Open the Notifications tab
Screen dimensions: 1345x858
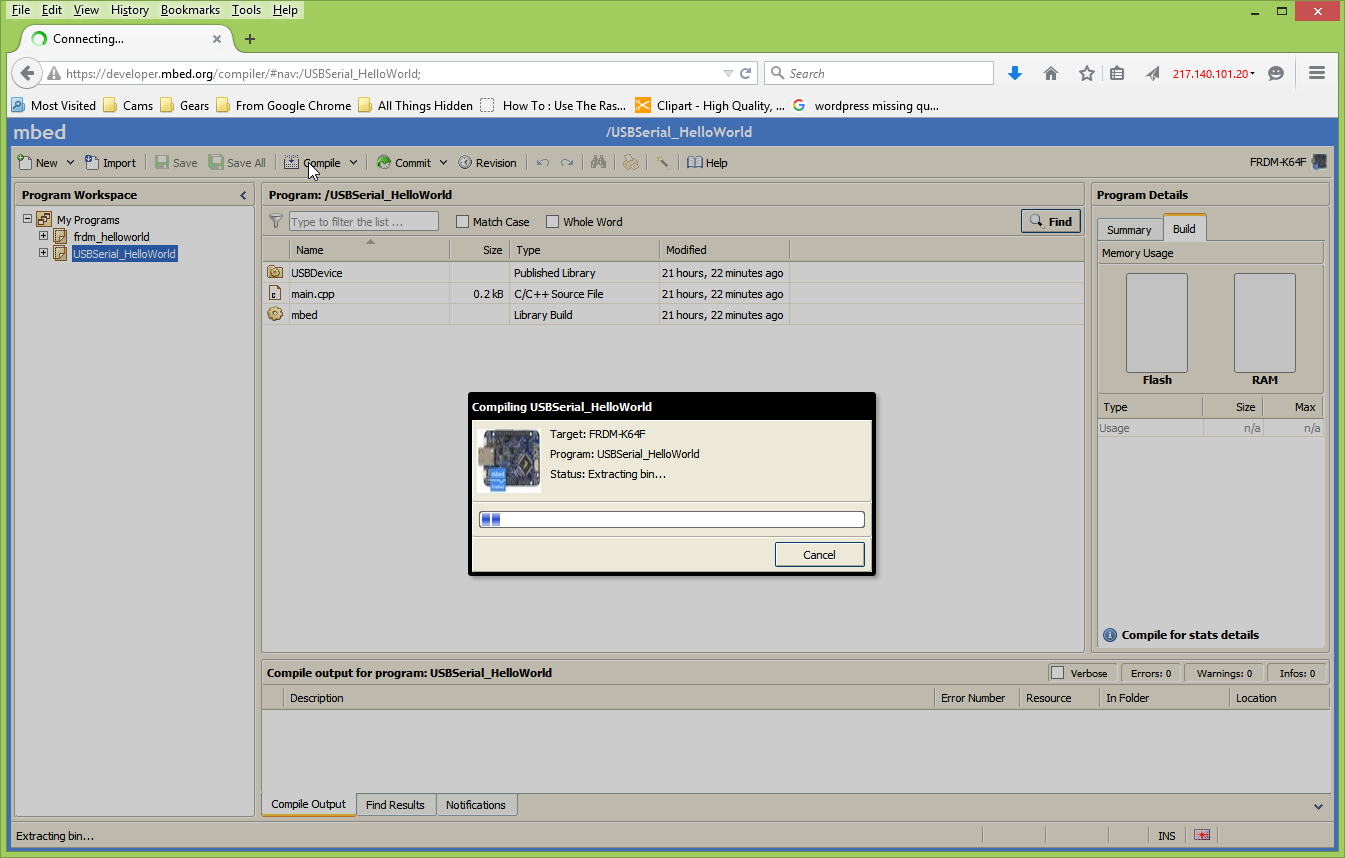(x=476, y=804)
